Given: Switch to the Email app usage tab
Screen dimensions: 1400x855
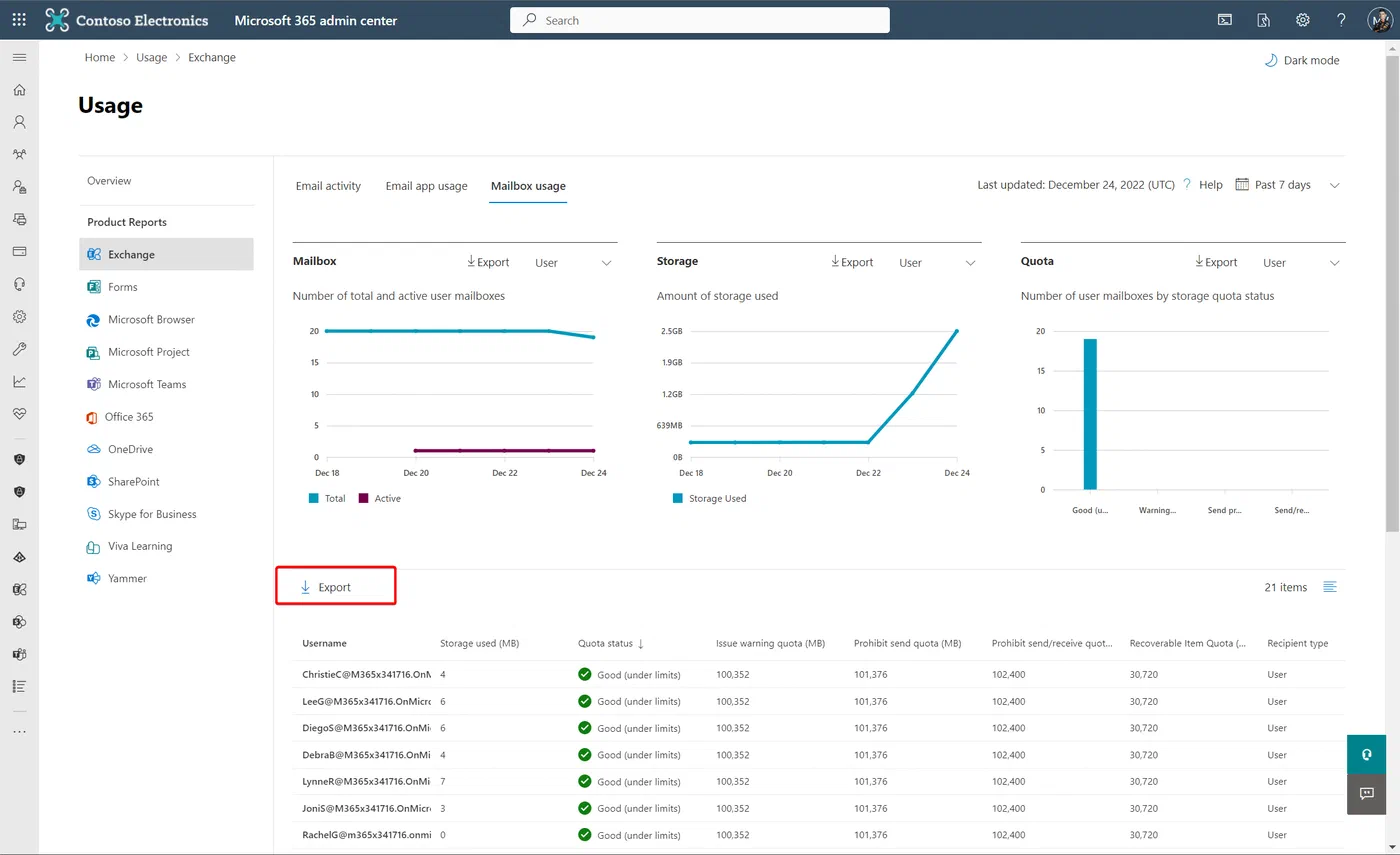Looking at the screenshot, I should (427, 186).
